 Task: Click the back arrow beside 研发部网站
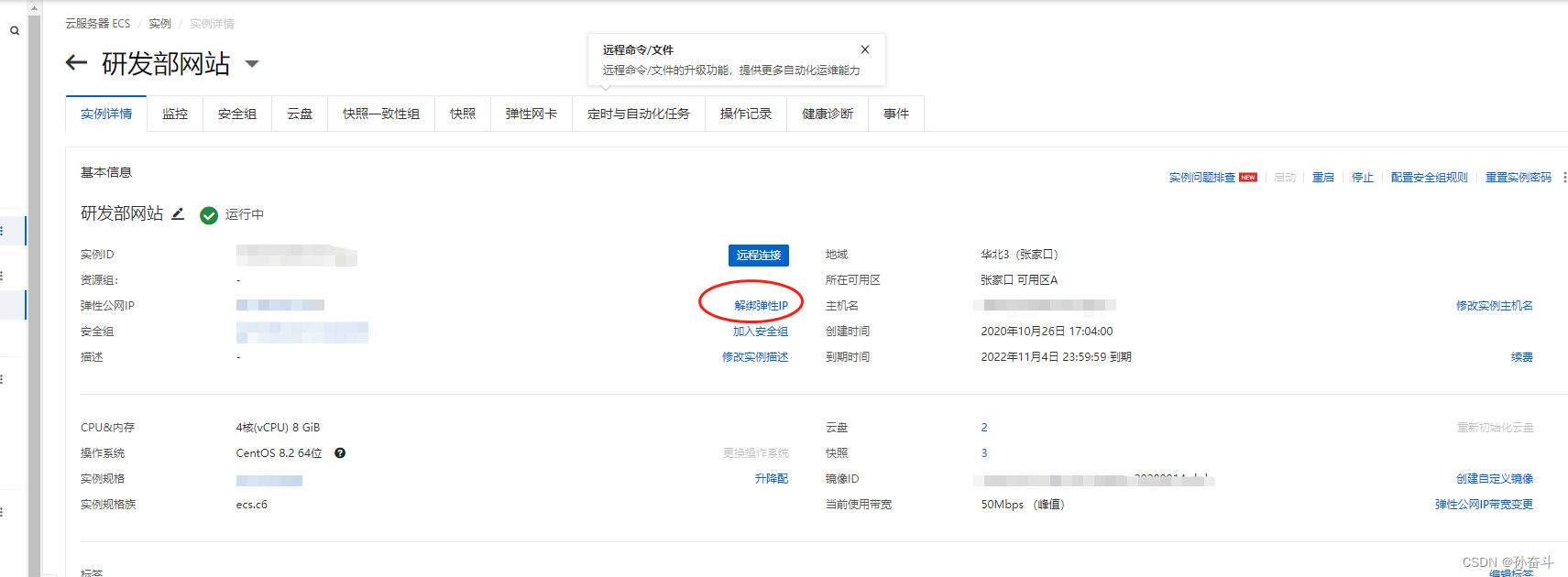(x=76, y=62)
